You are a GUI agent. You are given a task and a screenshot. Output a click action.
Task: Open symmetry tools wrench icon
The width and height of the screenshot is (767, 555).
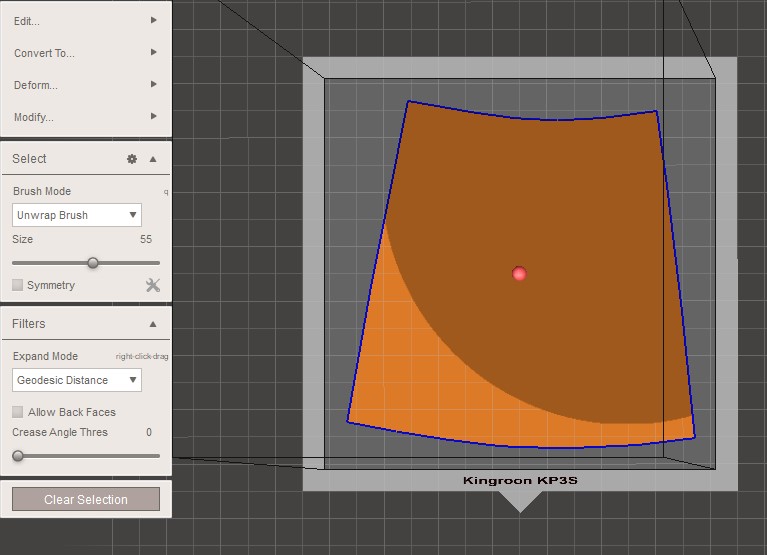[x=153, y=285]
